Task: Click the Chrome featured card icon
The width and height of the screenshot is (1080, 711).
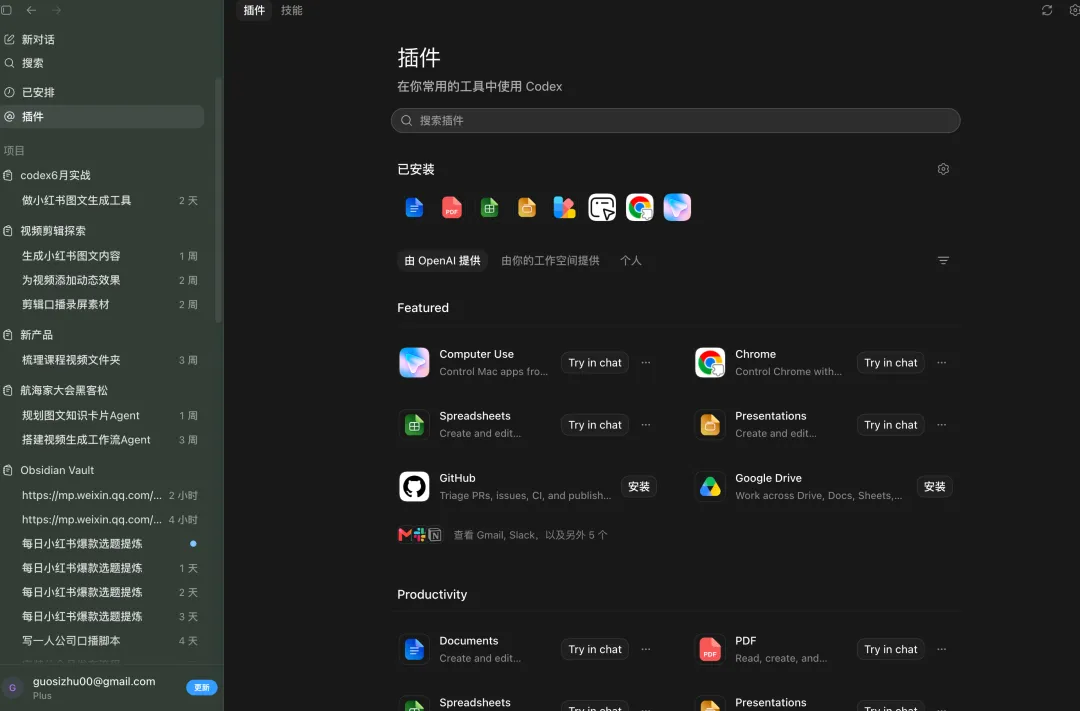Action: 710,362
